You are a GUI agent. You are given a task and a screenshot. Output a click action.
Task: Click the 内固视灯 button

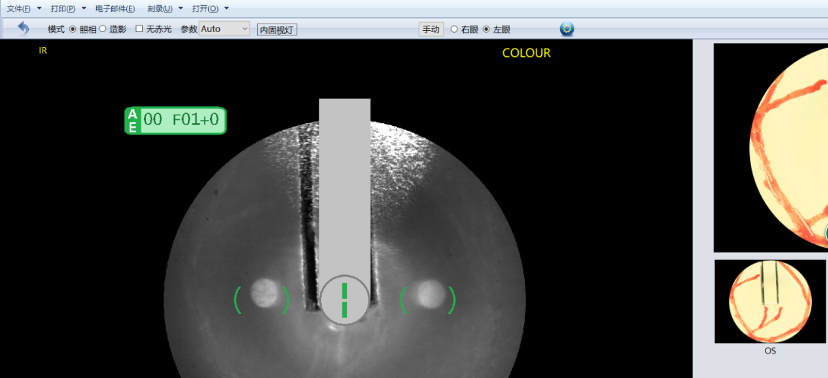coord(277,30)
